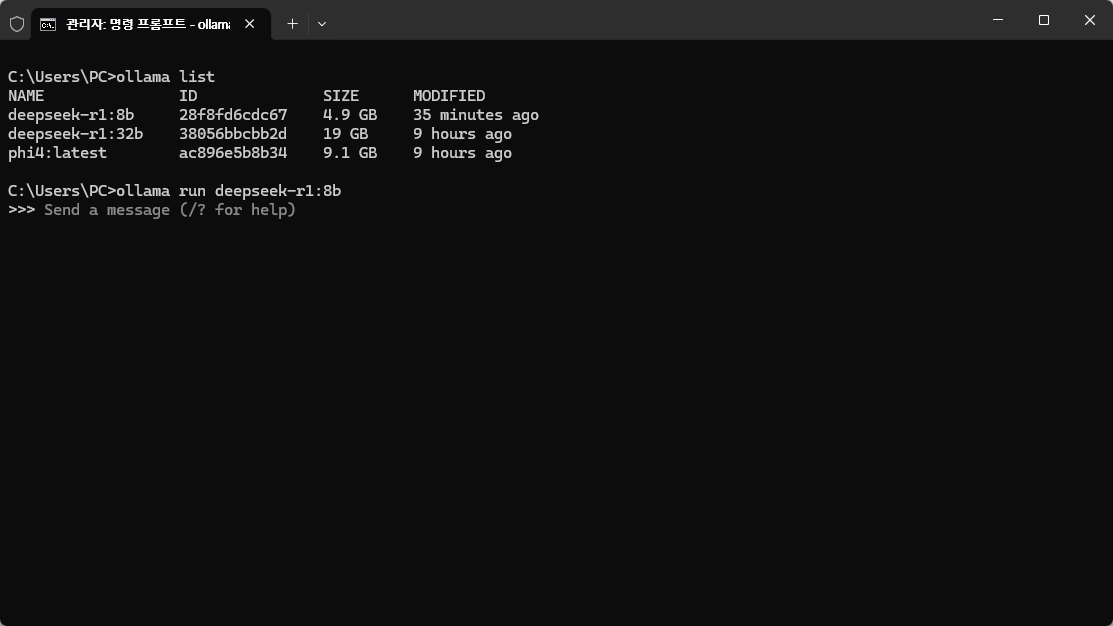Click the ID ac896e5b8b34

coord(233,153)
